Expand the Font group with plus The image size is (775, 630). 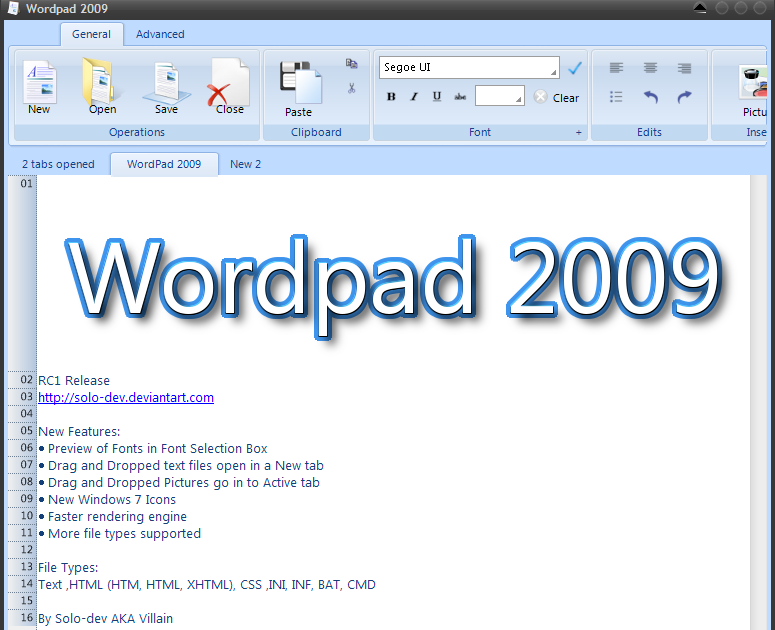tap(578, 132)
